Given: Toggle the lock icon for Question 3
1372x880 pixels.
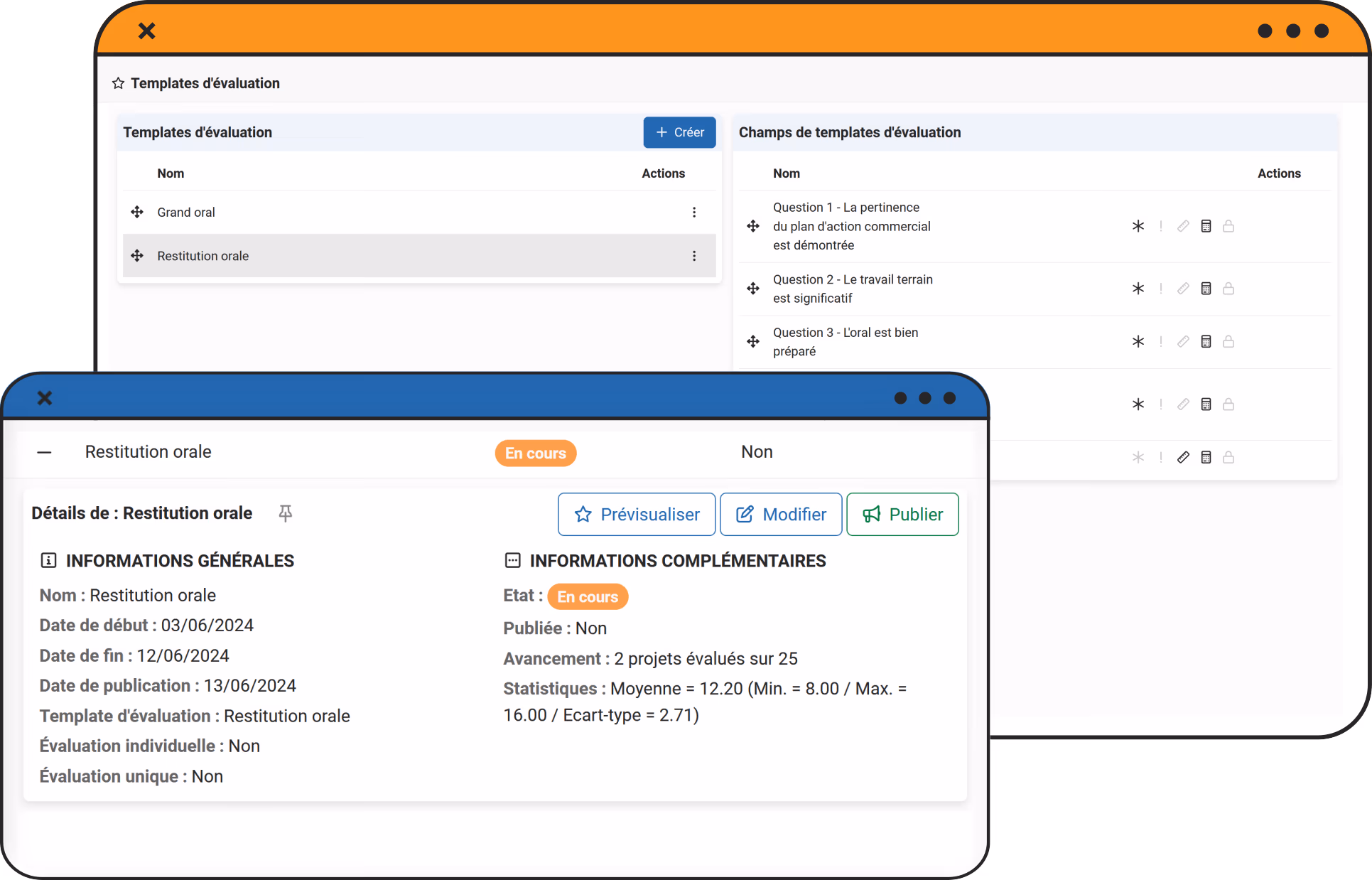Looking at the screenshot, I should [1228, 342].
